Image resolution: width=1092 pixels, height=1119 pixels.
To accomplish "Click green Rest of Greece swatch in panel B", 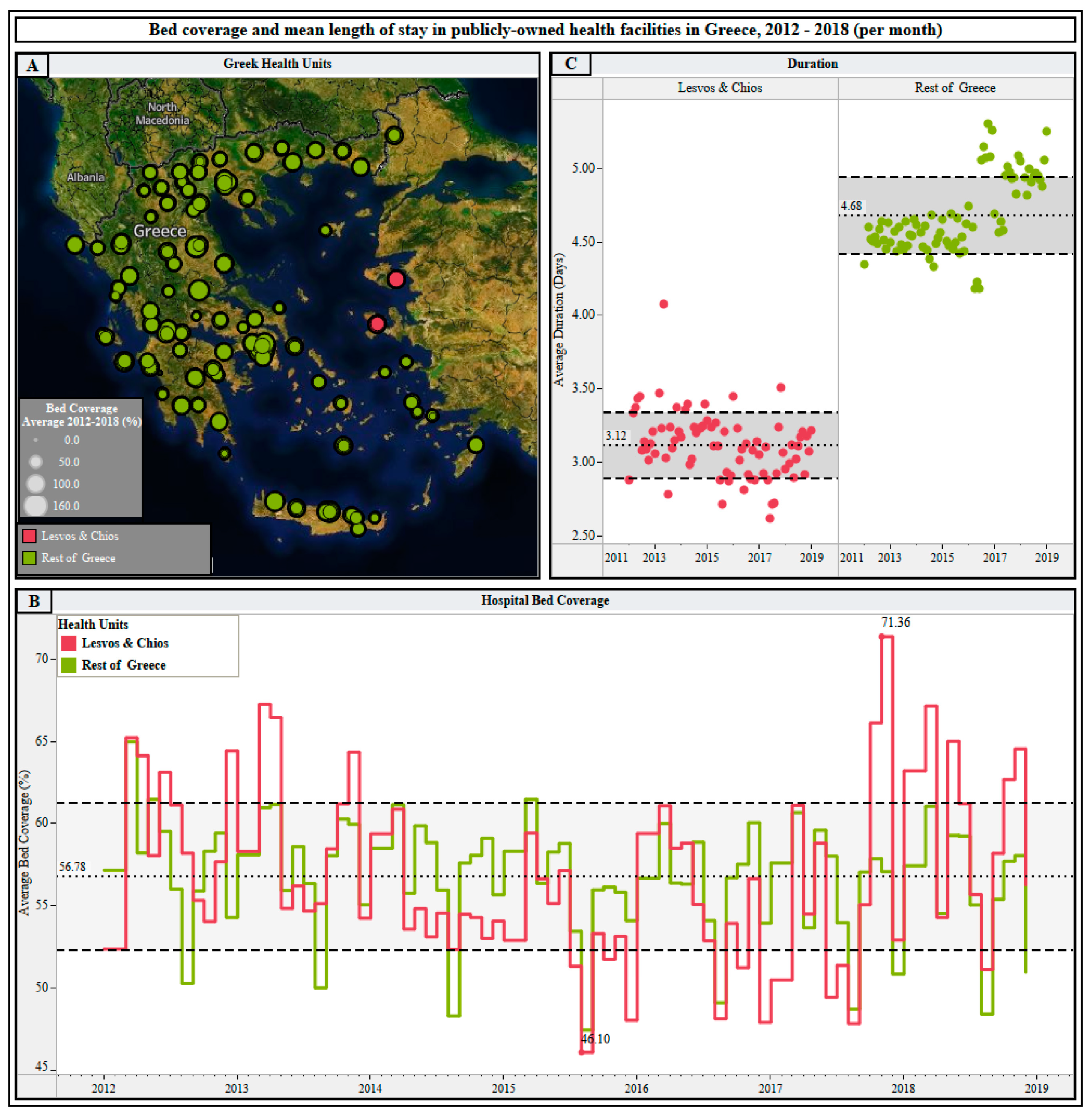I will pos(69,665).
